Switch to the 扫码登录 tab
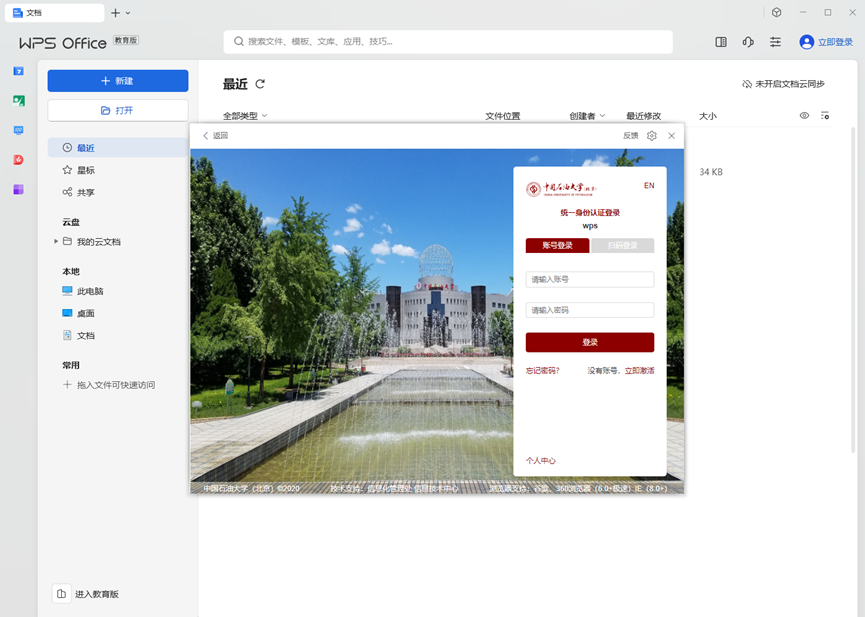 622,245
